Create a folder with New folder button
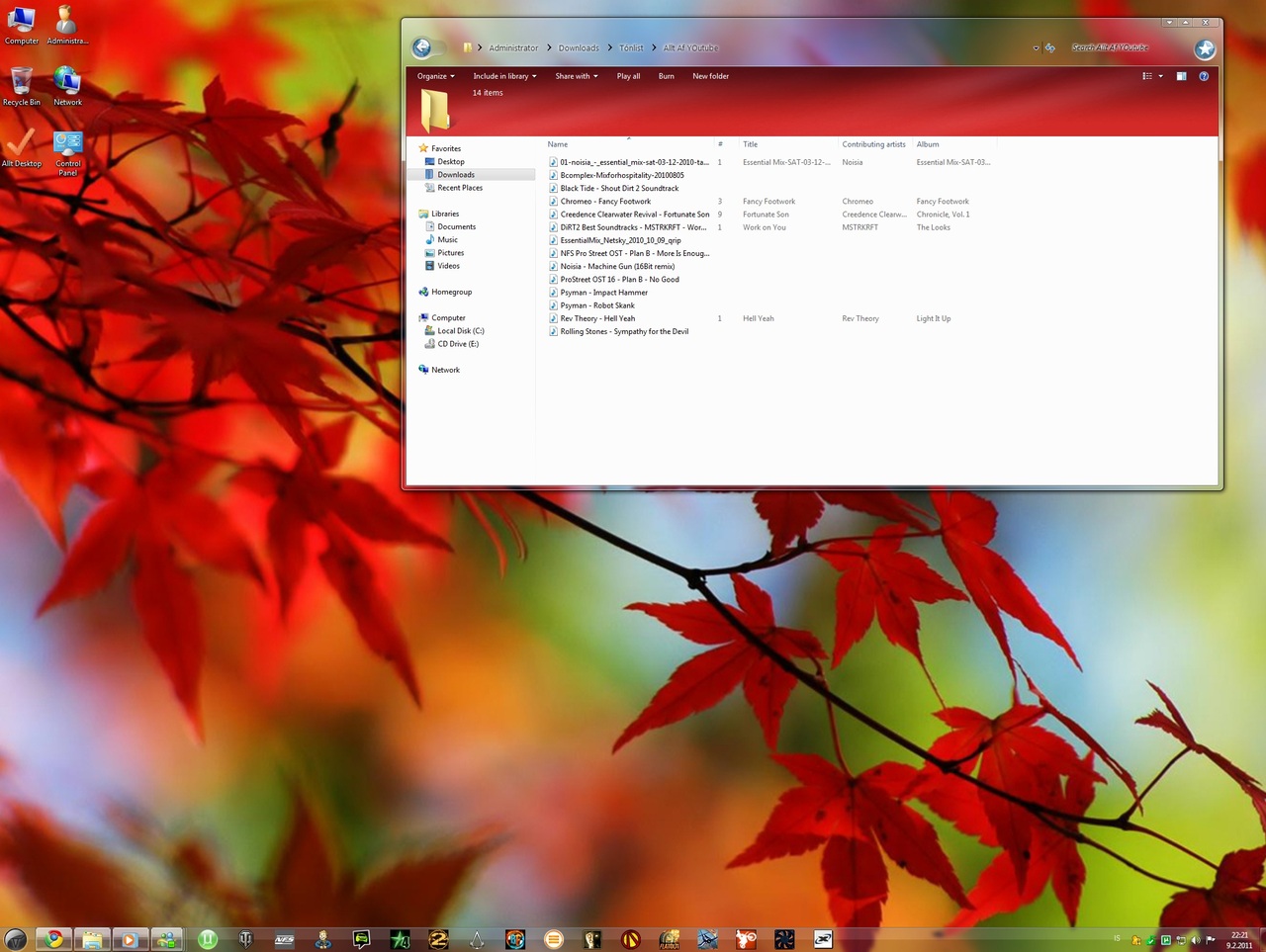Viewport: 1266px width, 952px height. (710, 76)
